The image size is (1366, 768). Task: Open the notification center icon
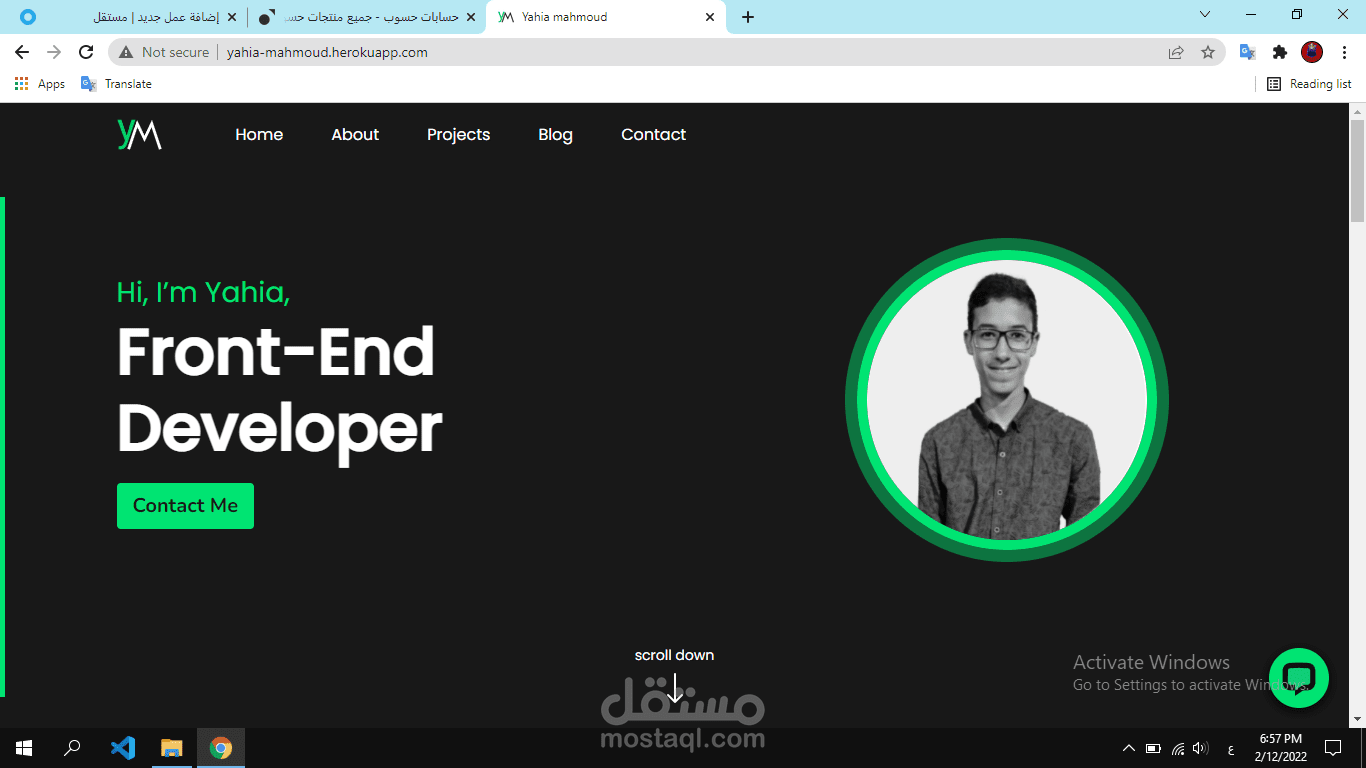(x=1333, y=748)
